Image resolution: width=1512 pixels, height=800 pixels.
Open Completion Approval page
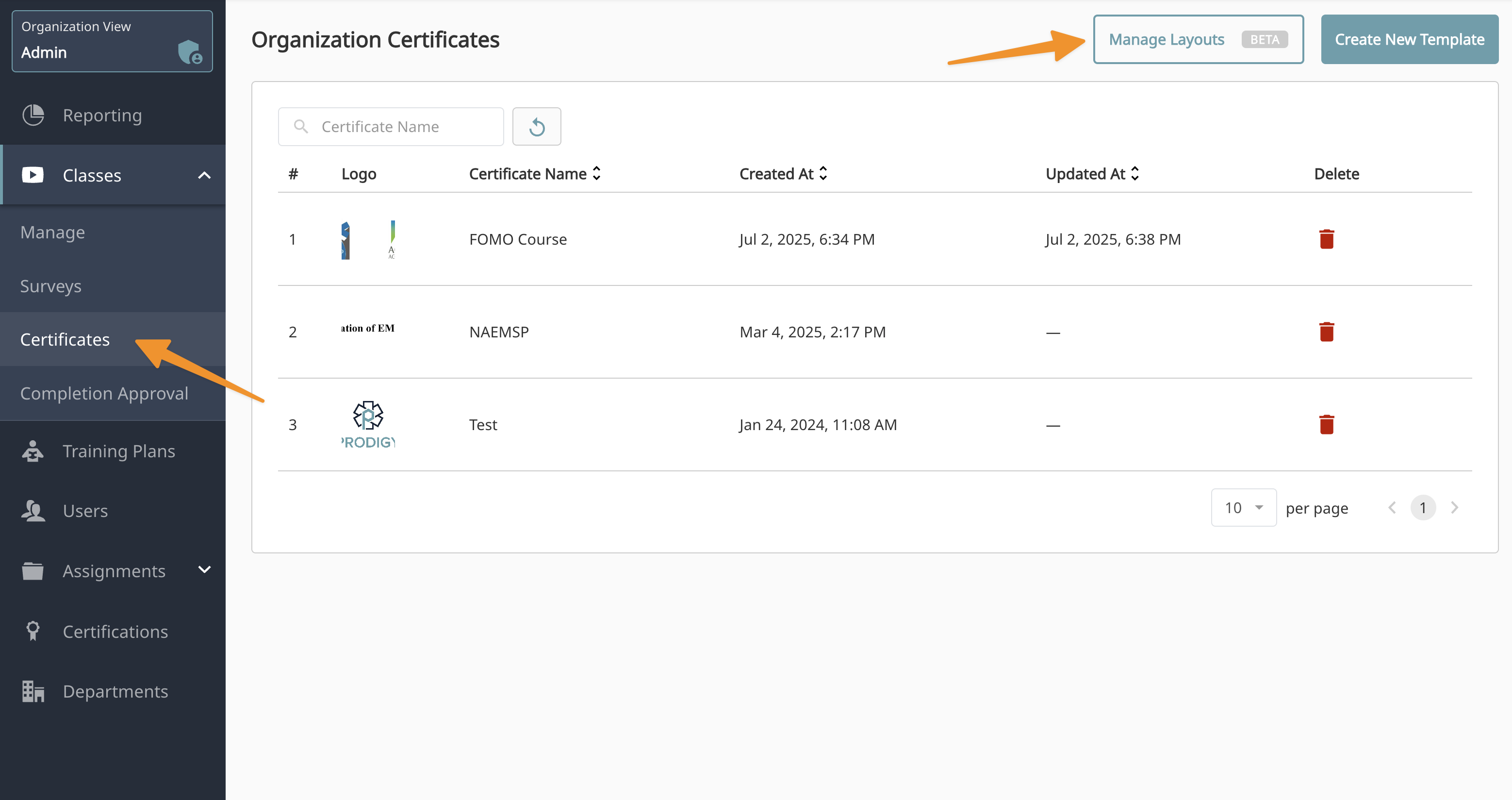113,394
